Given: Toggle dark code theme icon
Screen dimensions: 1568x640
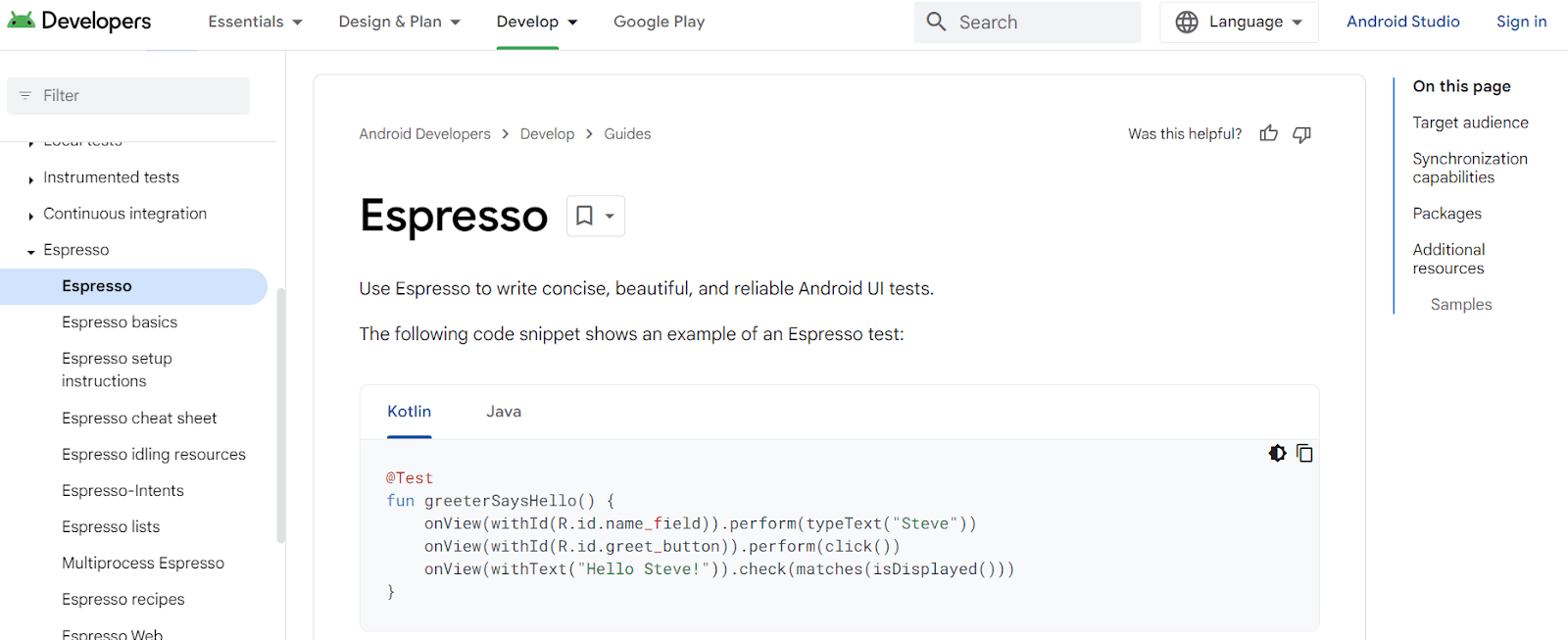Looking at the screenshot, I should point(1277,453).
